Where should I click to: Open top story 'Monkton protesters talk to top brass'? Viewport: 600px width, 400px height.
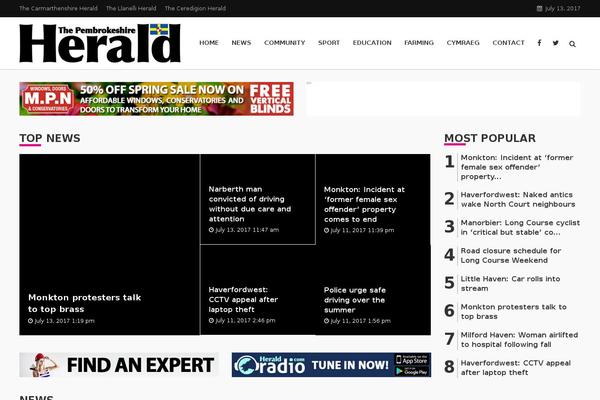85,303
